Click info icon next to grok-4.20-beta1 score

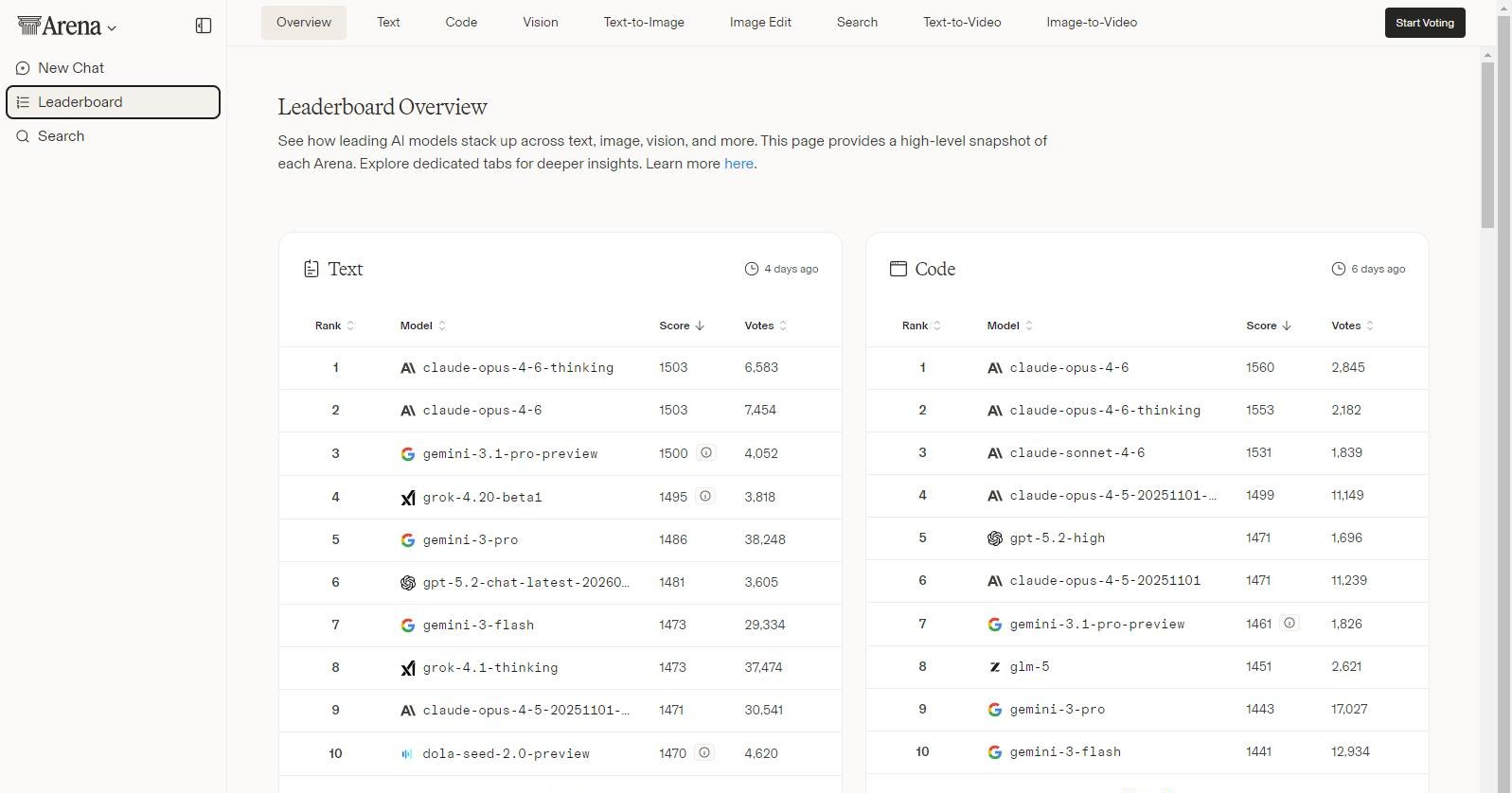[705, 497]
